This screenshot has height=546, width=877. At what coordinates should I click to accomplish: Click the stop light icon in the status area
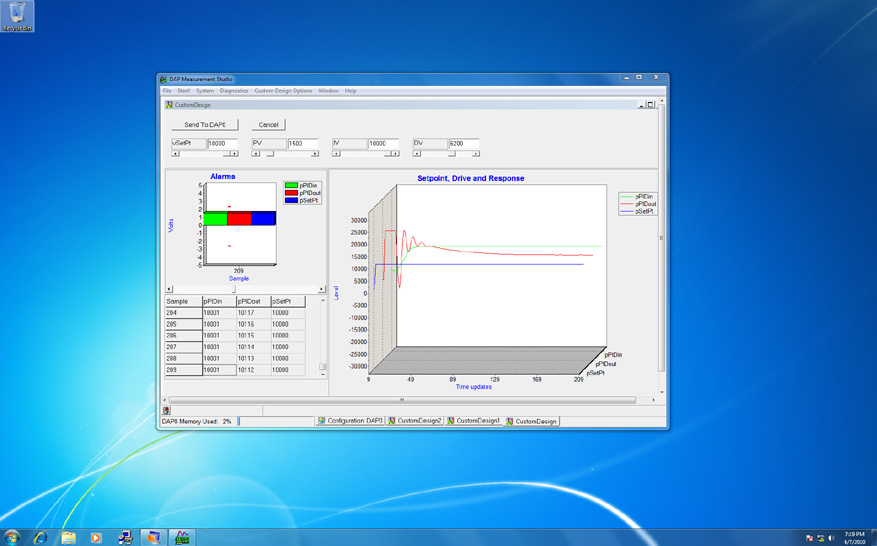[166, 410]
